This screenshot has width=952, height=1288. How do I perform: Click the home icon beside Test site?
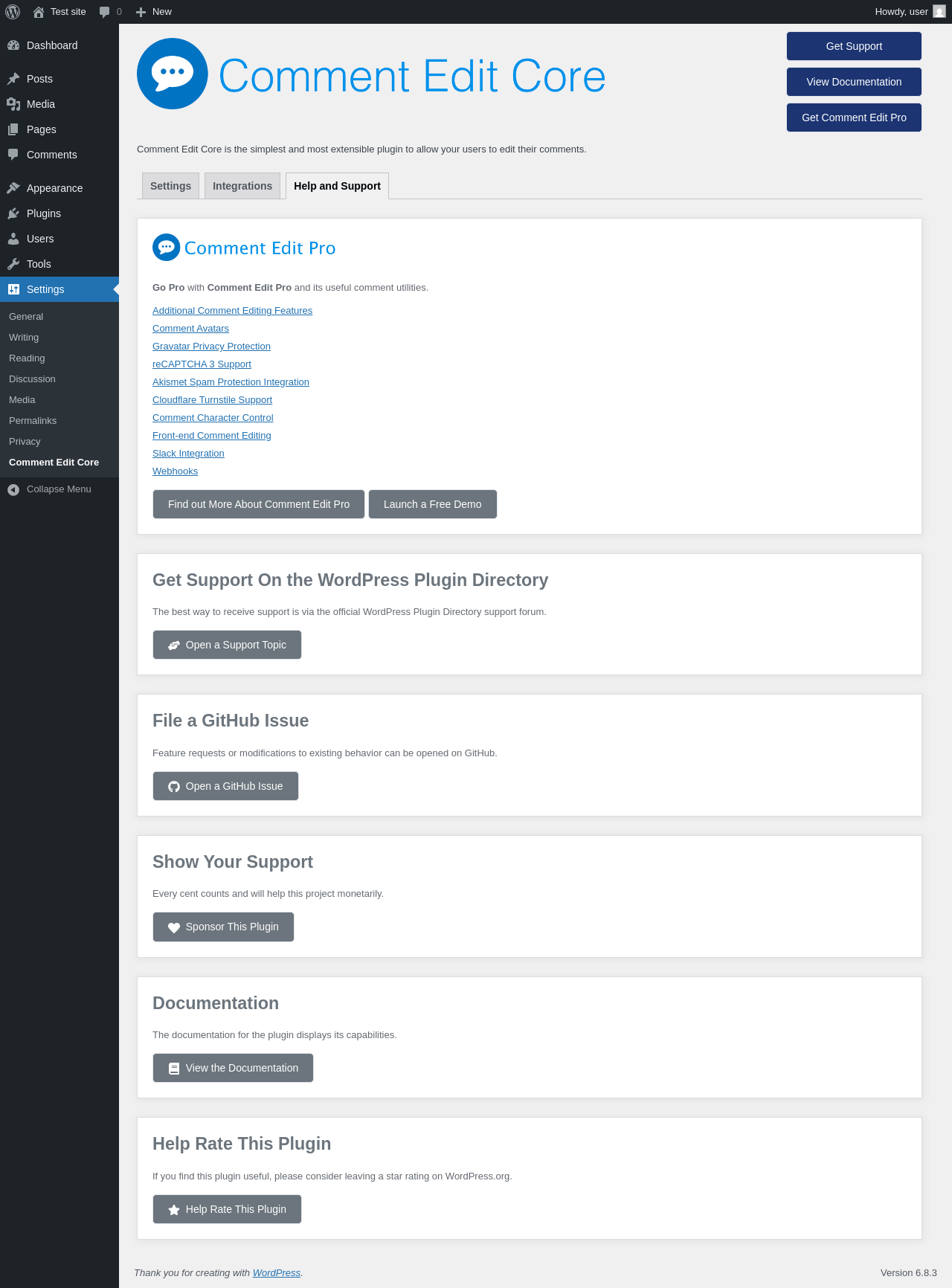point(39,12)
